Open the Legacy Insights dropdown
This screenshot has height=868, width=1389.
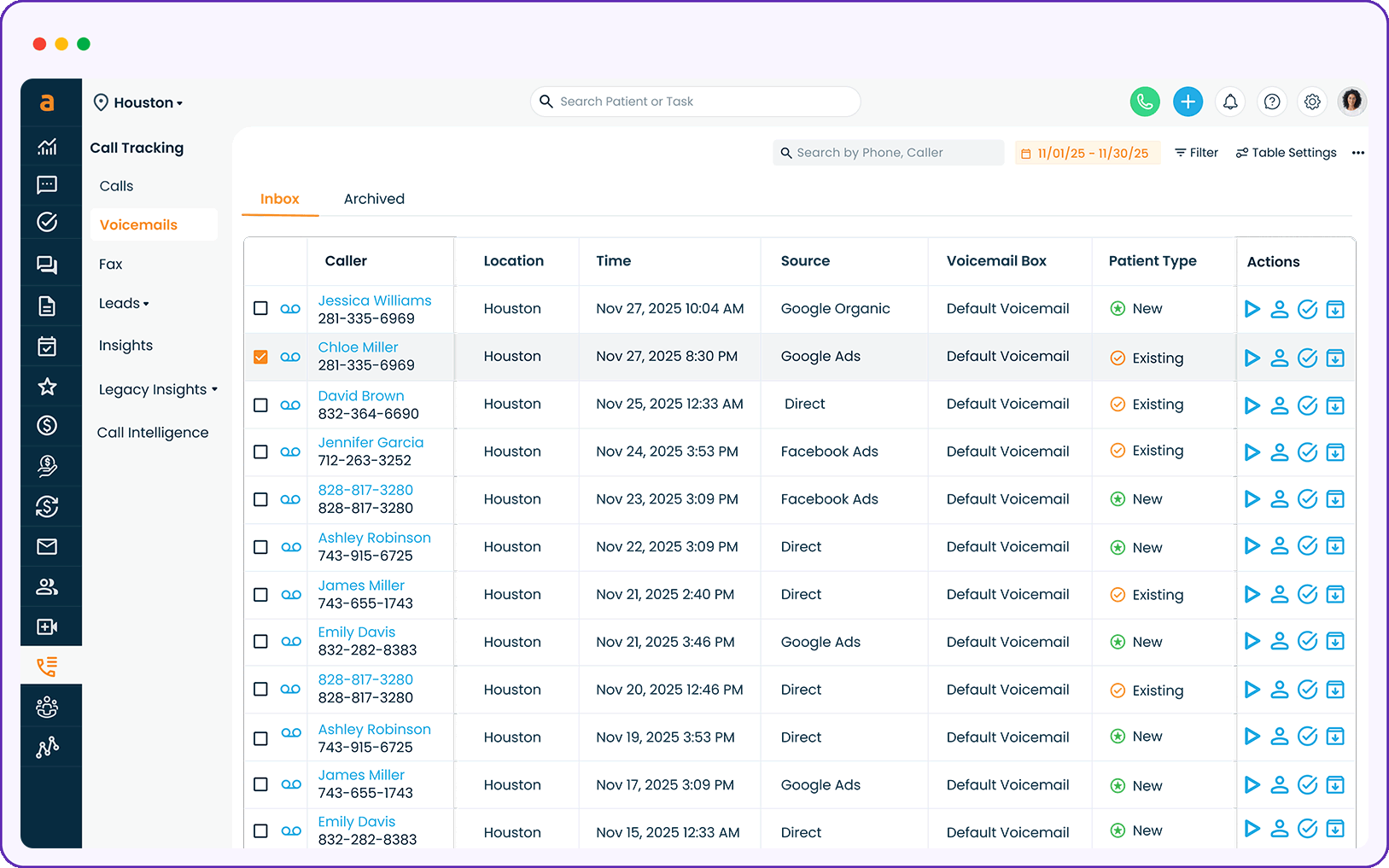[158, 389]
